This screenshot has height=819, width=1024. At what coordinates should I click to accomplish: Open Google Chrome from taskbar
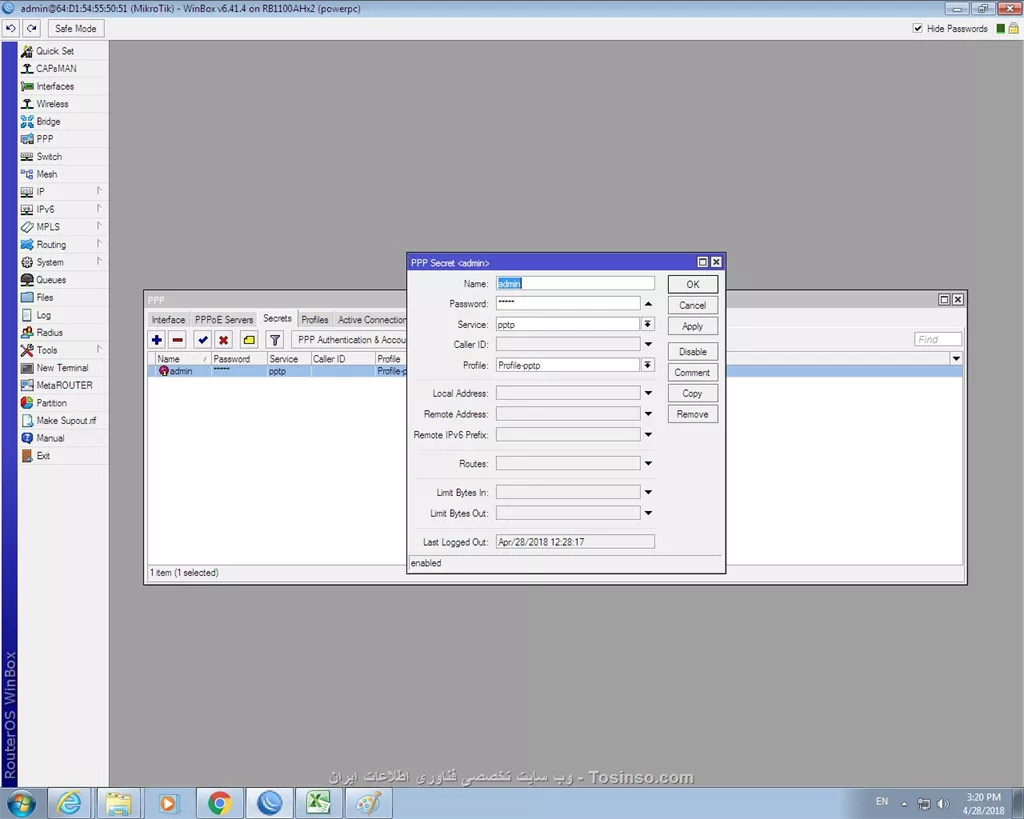(219, 803)
